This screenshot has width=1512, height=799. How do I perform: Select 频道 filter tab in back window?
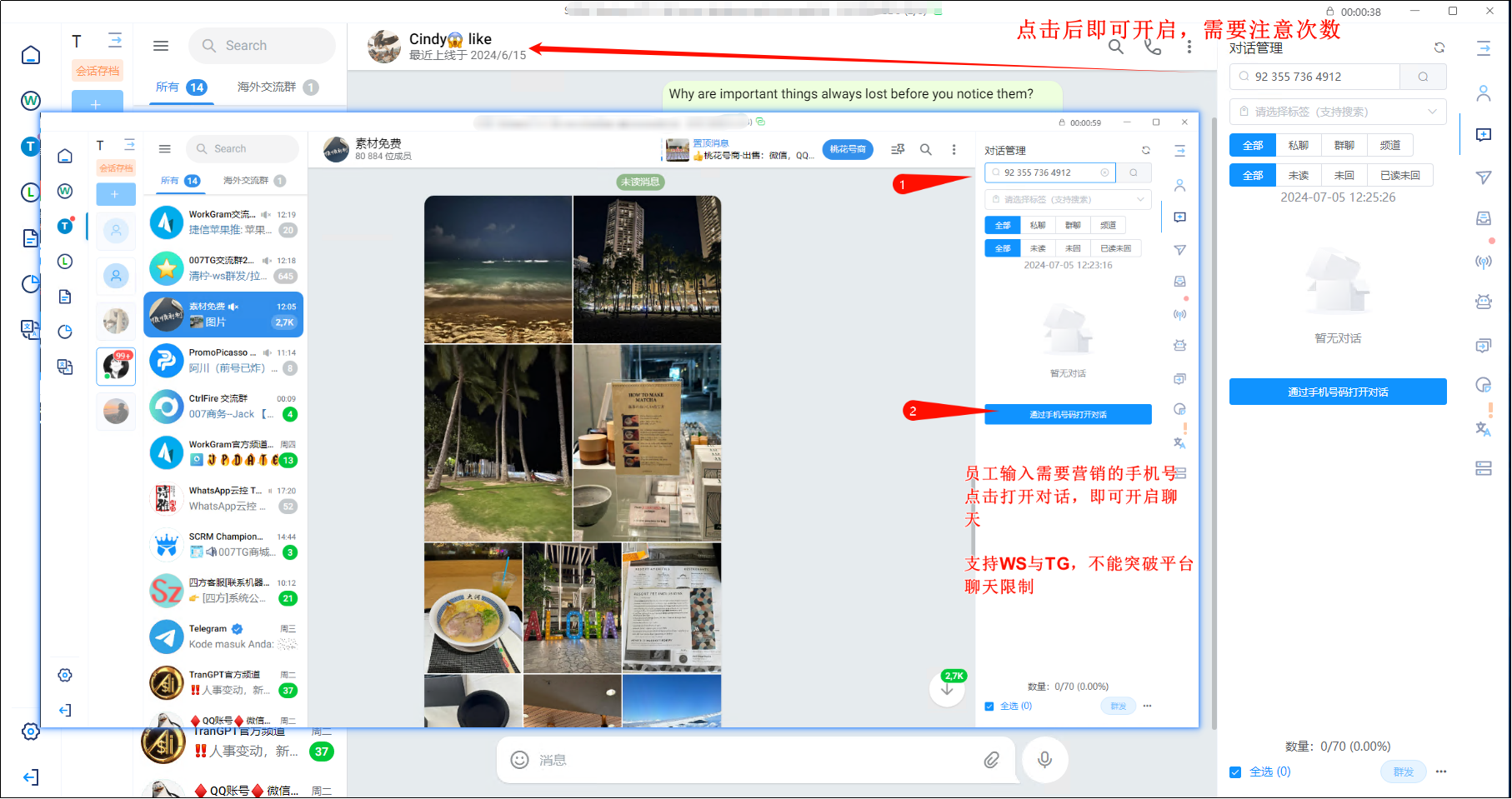point(1389,145)
